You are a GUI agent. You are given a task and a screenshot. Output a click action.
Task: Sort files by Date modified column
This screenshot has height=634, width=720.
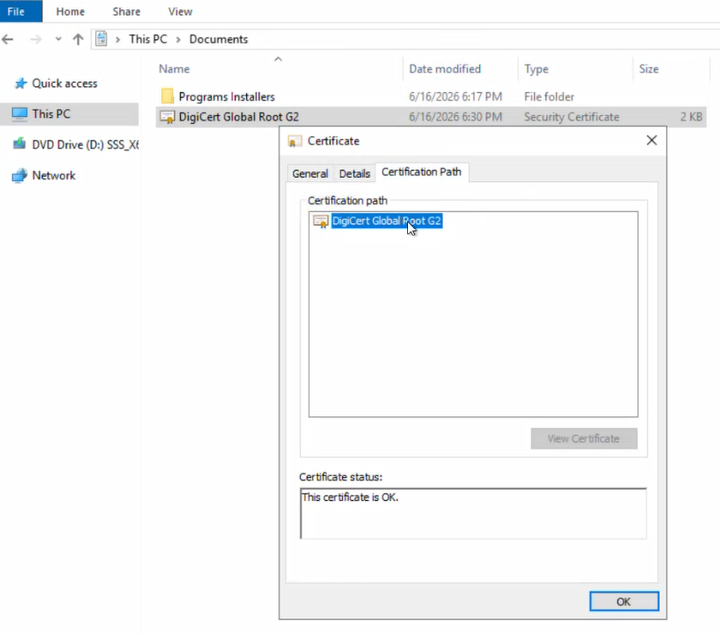tap(445, 69)
